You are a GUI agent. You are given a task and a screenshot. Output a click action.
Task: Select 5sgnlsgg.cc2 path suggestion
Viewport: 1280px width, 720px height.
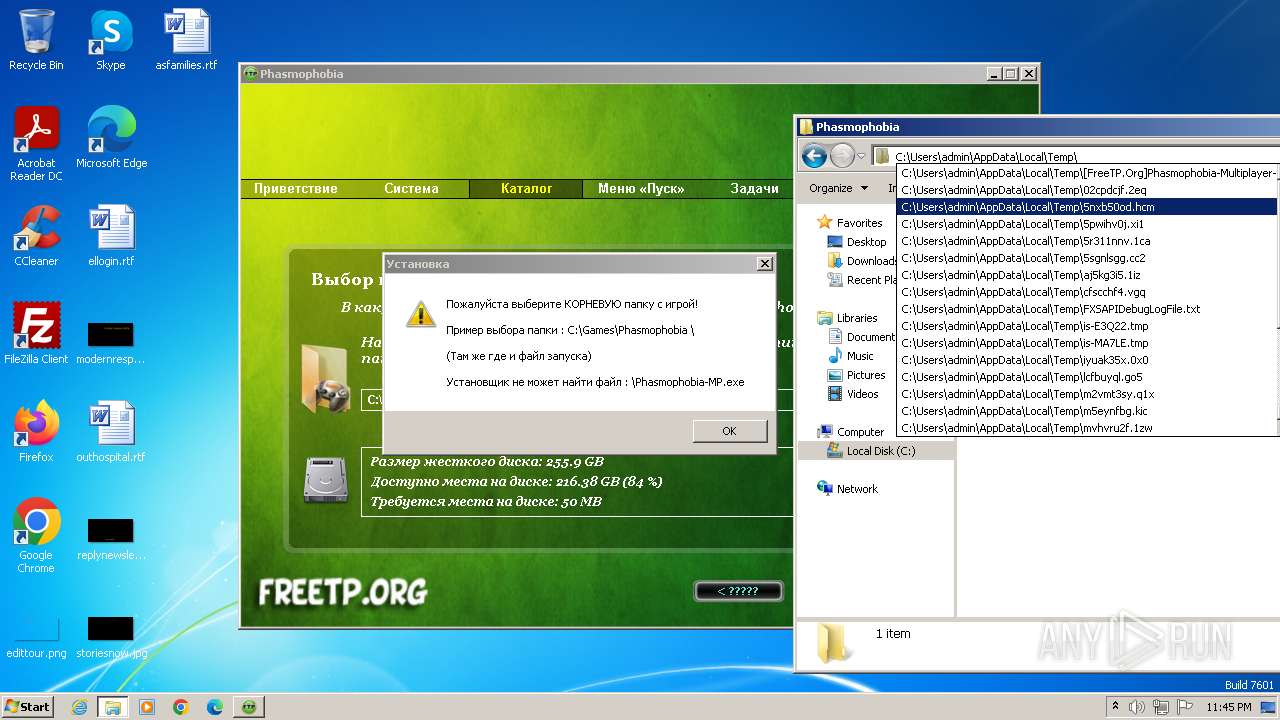[1088, 258]
